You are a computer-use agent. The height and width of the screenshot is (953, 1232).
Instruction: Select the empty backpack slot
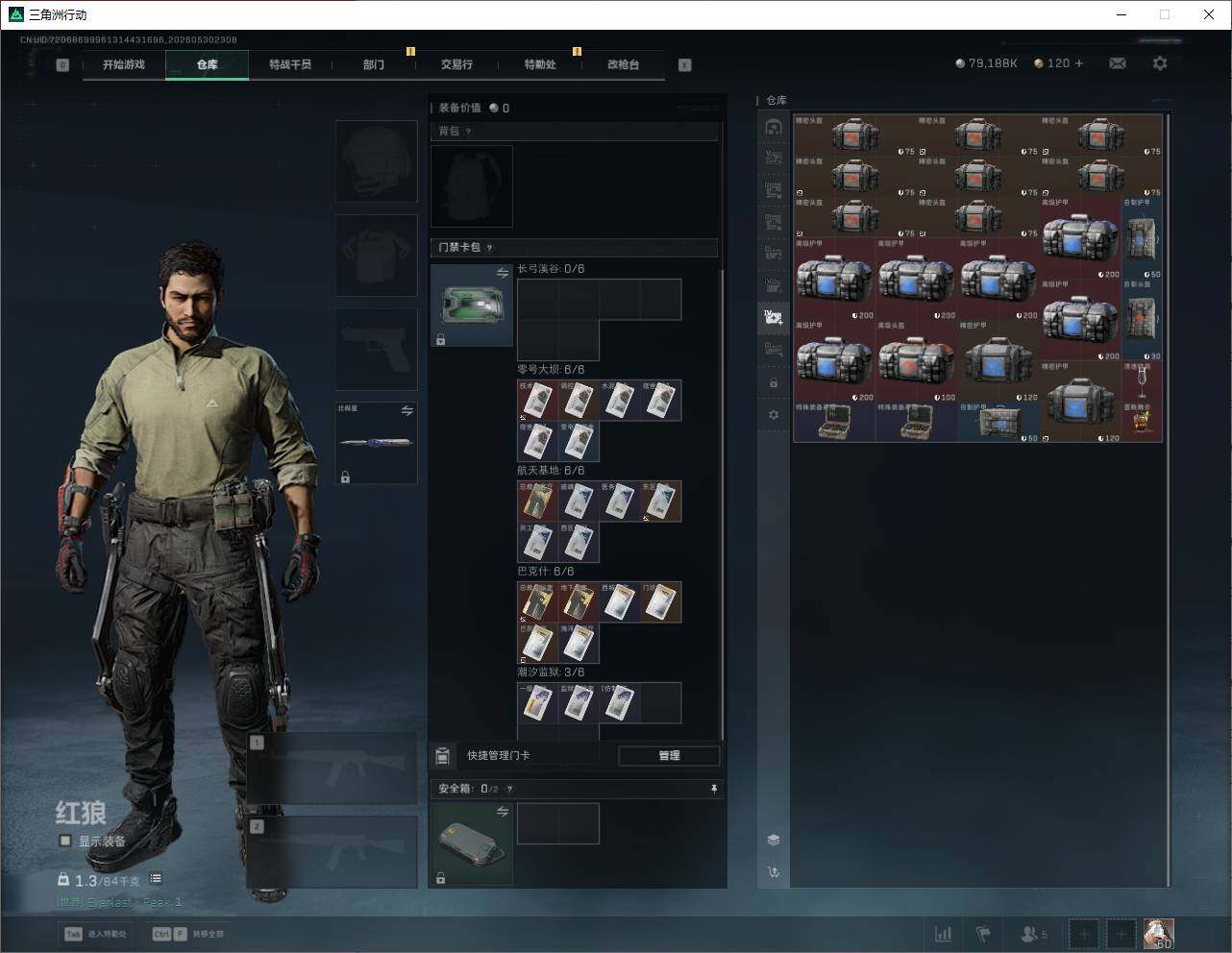point(472,186)
